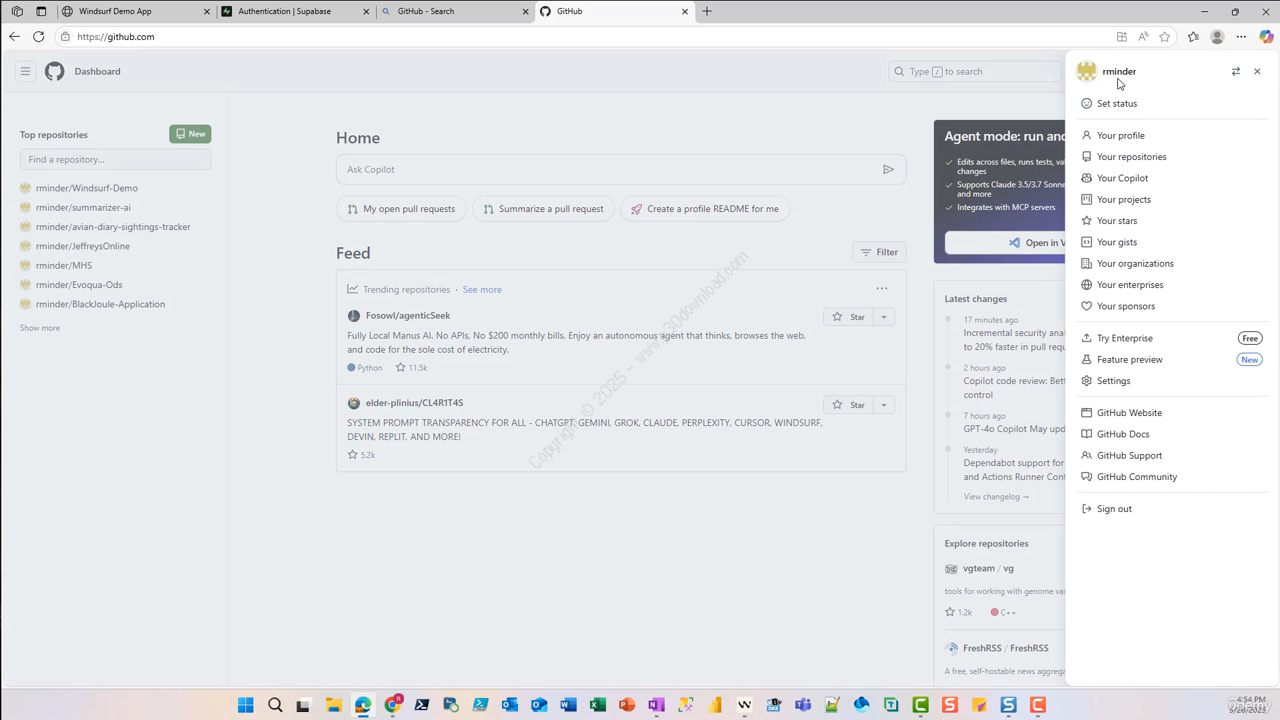
Task: Open GitHub Docs menu item
Action: pyautogui.click(x=1171, y=434)
